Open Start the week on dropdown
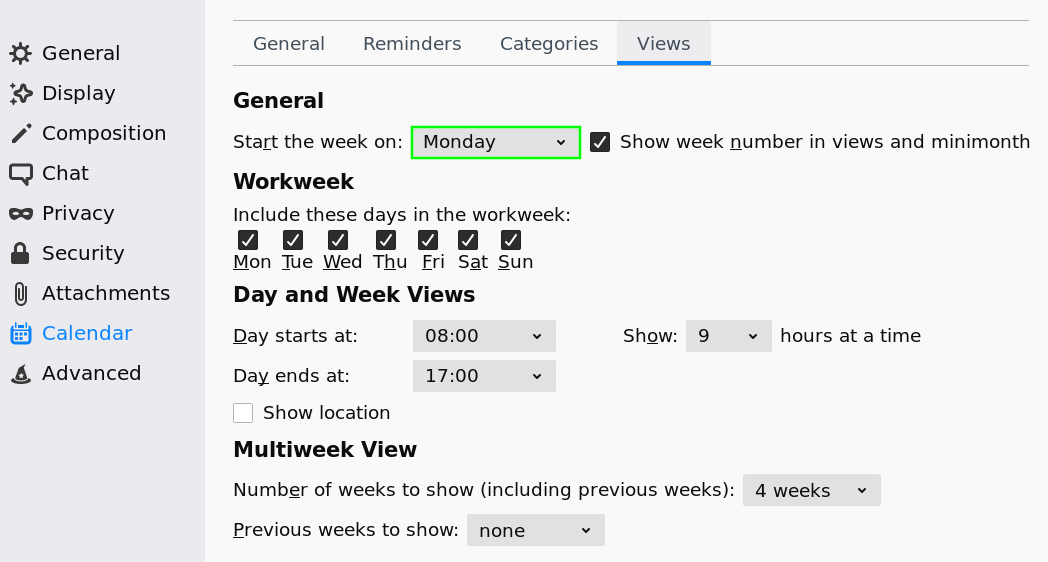1048x562 pixels. tap(495, 142)
